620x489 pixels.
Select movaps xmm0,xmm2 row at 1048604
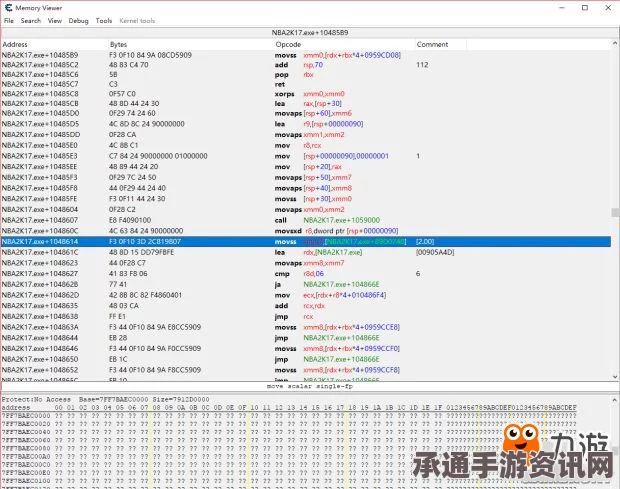pos(306,210)
